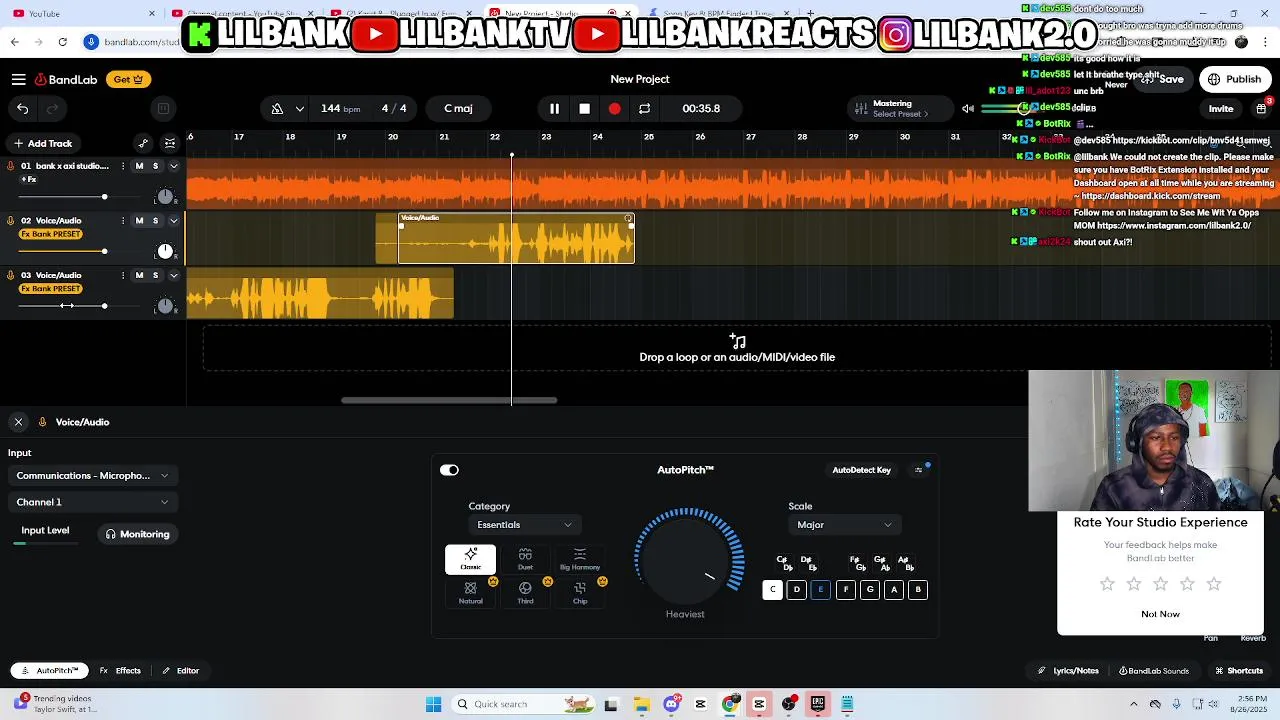Mute track 01 bank x axi studio
Screen dimensions: 1280x720
(x=139, y=166)
